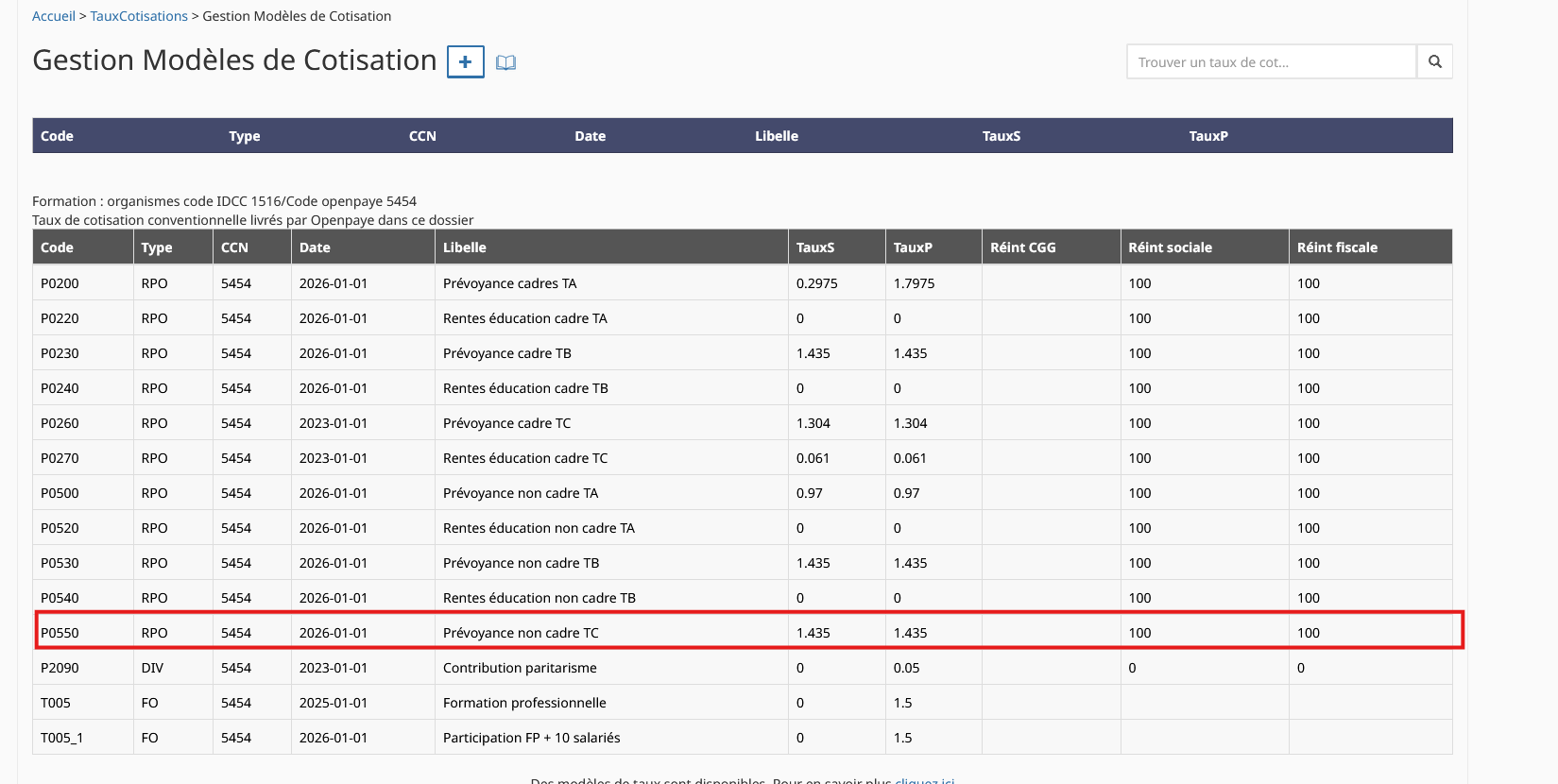
Task: Click 'Rentes éducation non cadre TA' label
Action: tap(539, 528)
